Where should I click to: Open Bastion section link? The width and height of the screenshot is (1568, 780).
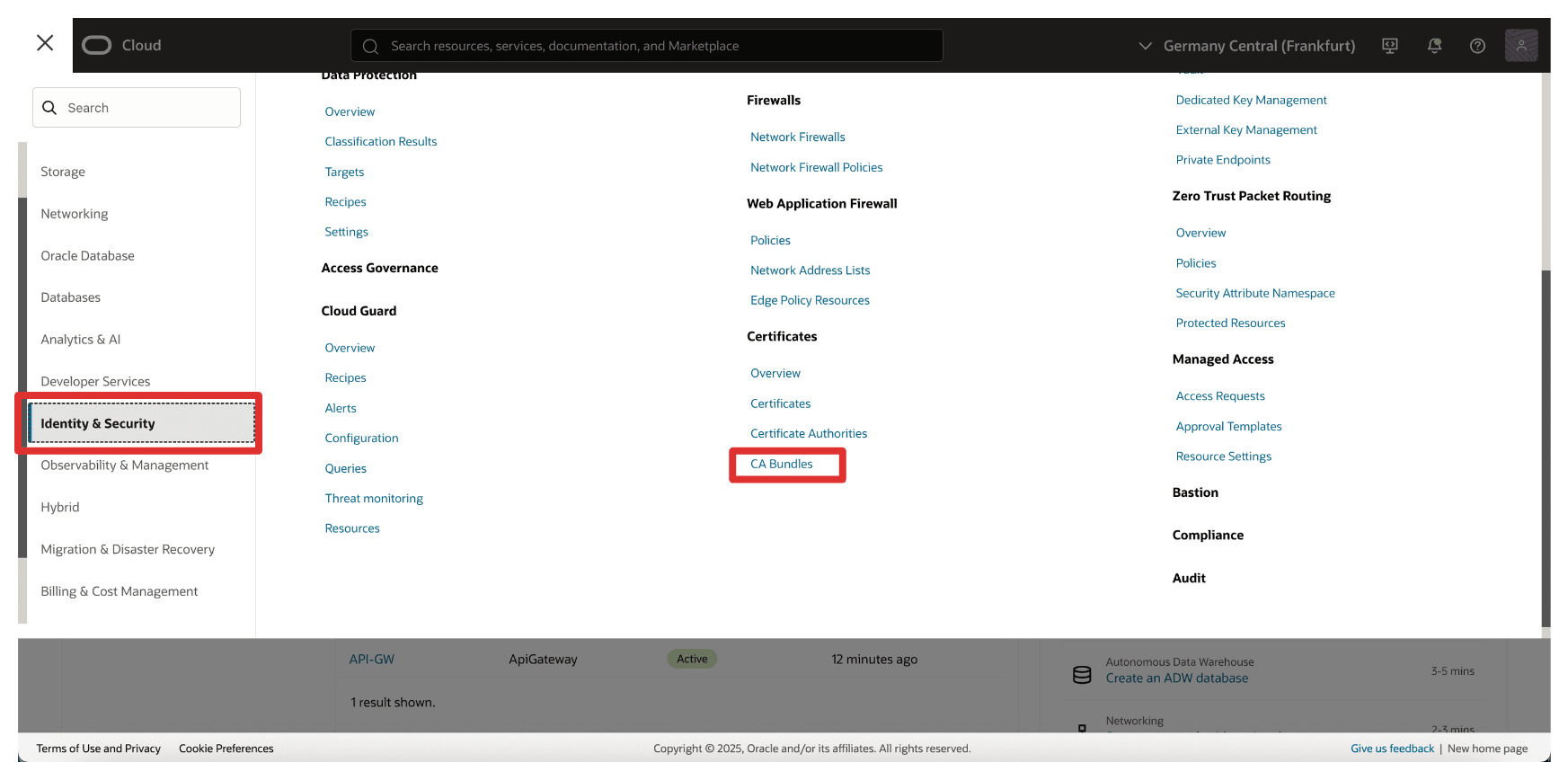click(x=1195, y=492)
